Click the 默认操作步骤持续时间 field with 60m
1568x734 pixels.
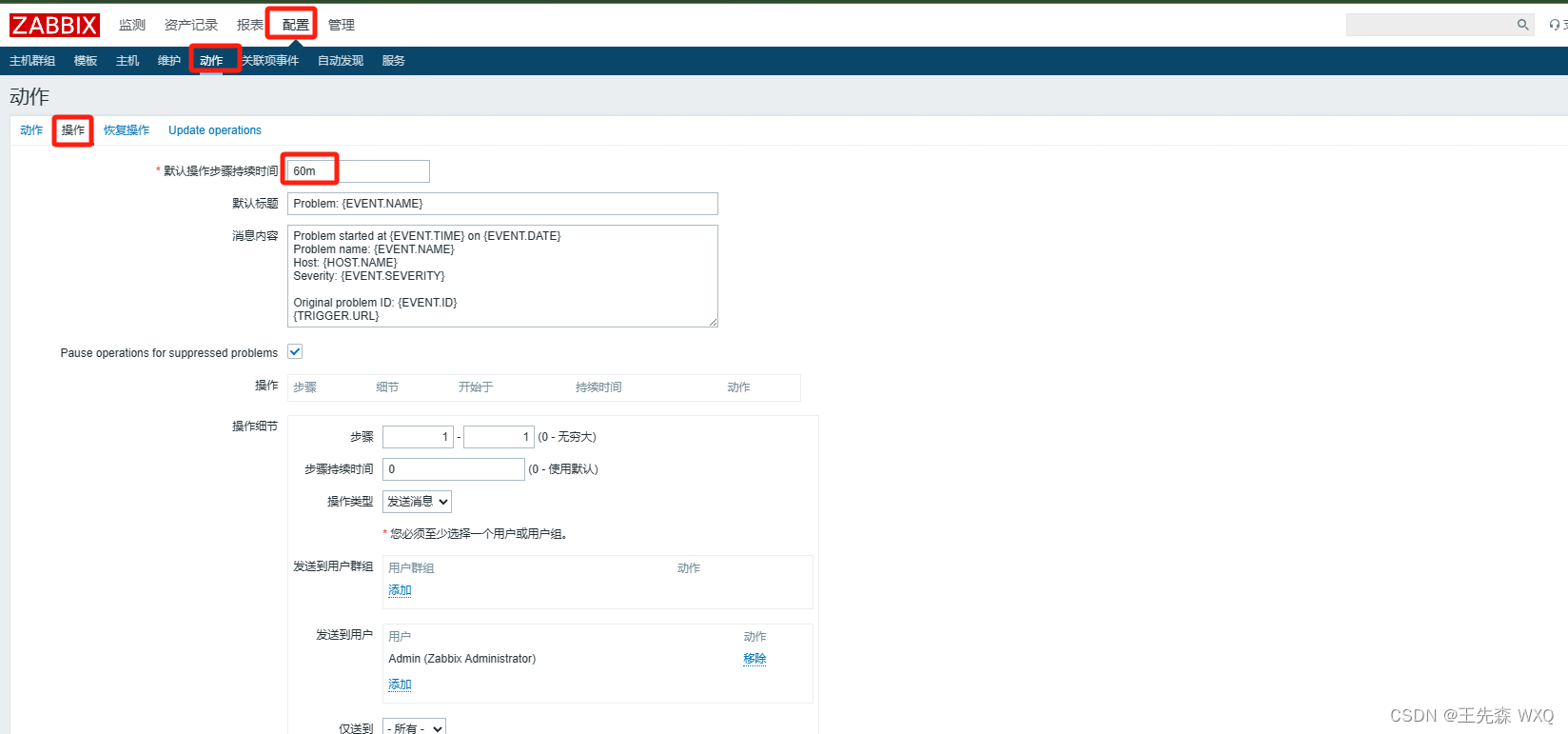(x=359, y=171)
